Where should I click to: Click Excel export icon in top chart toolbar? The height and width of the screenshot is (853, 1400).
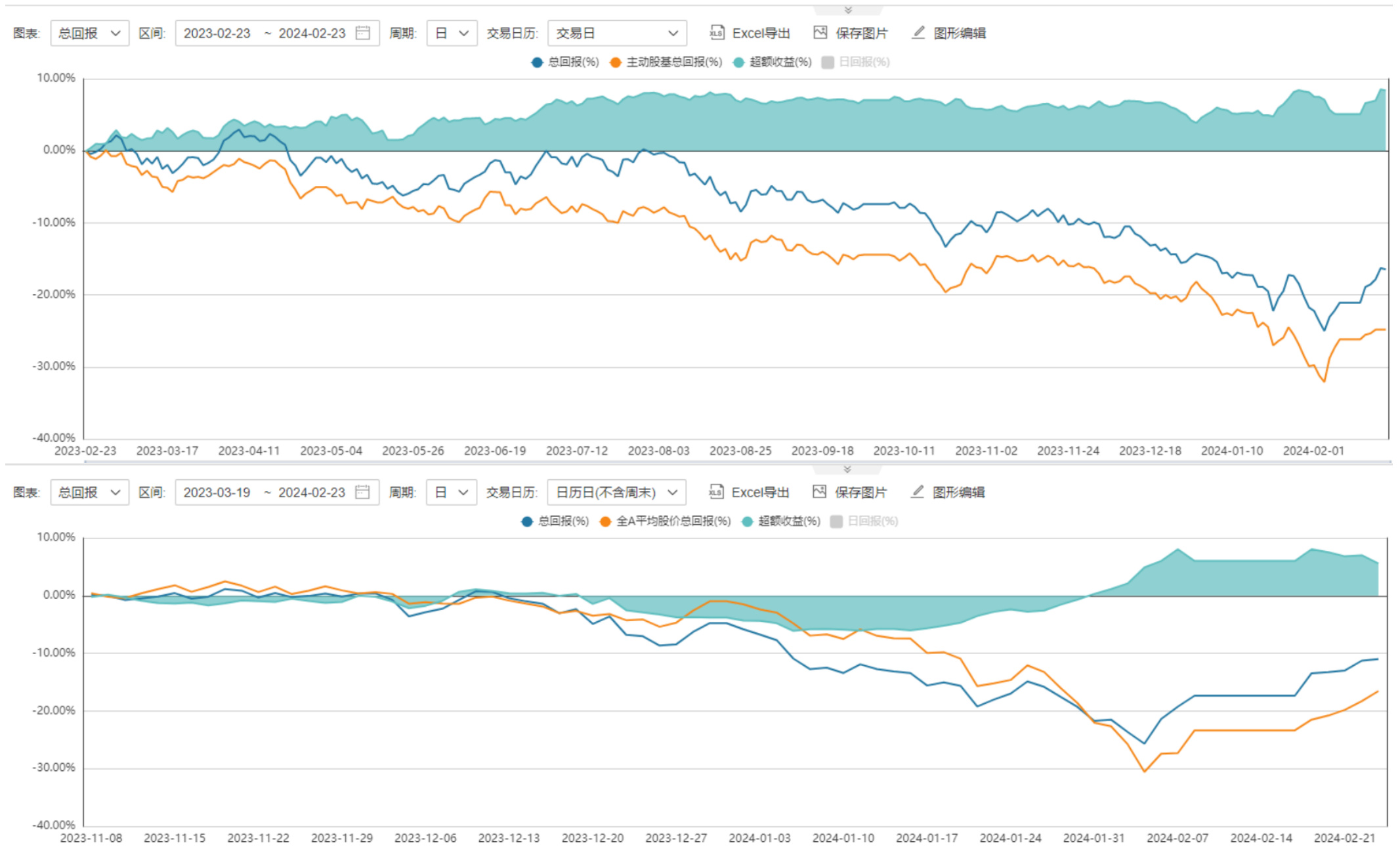pyautogui.click(x=716, y=33)
